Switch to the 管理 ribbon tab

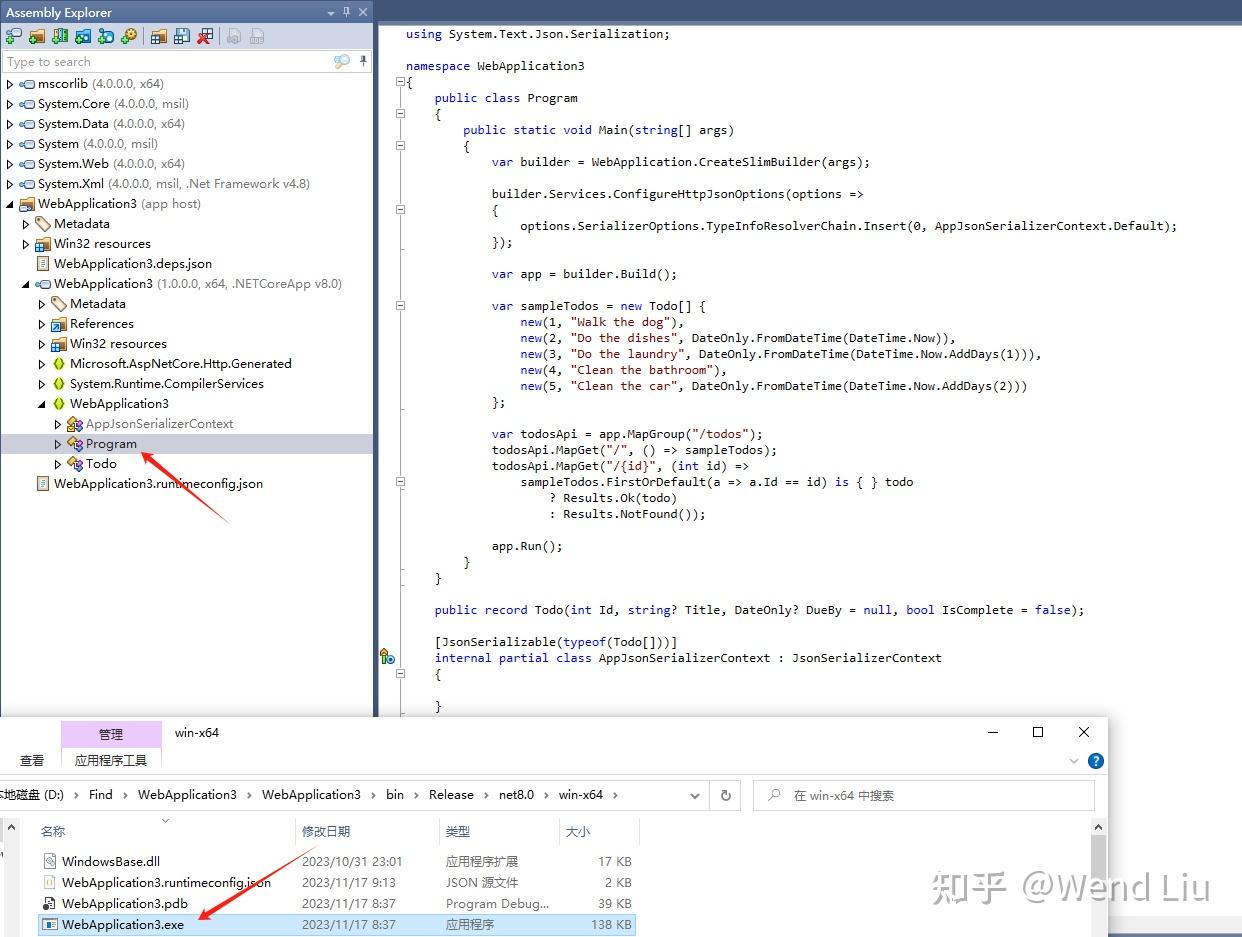pos(110,732)
